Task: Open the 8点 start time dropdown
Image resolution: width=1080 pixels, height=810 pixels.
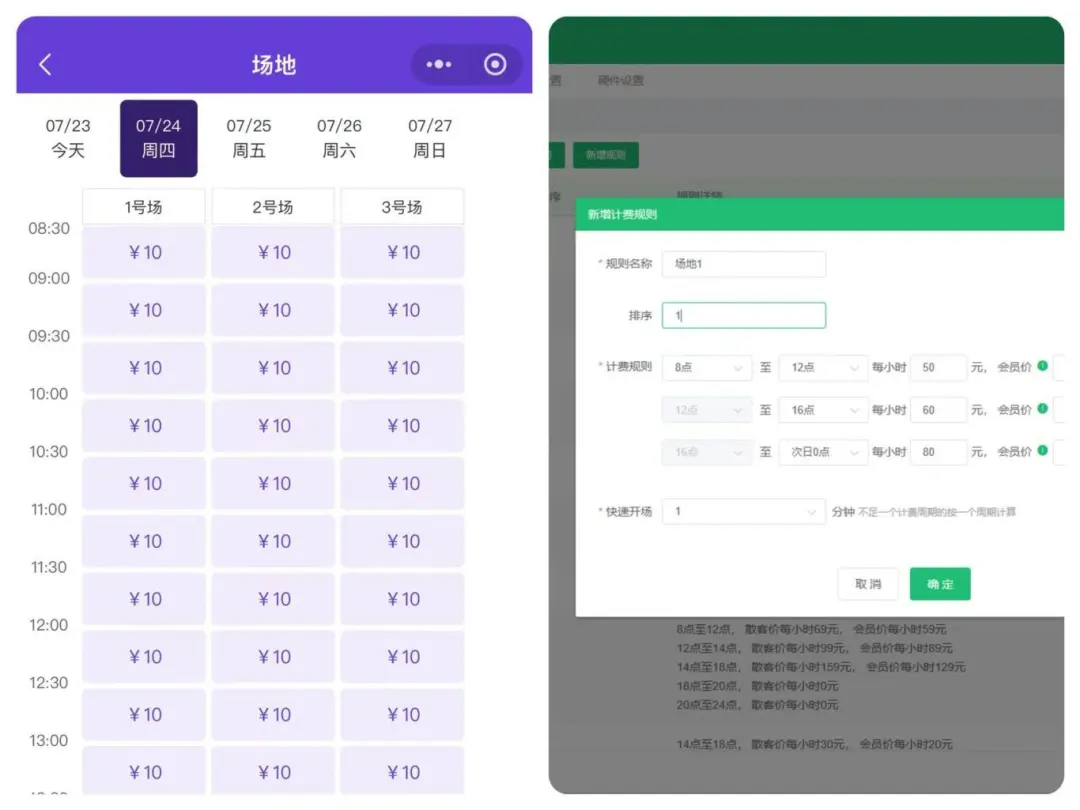Action: pos(707,367)
